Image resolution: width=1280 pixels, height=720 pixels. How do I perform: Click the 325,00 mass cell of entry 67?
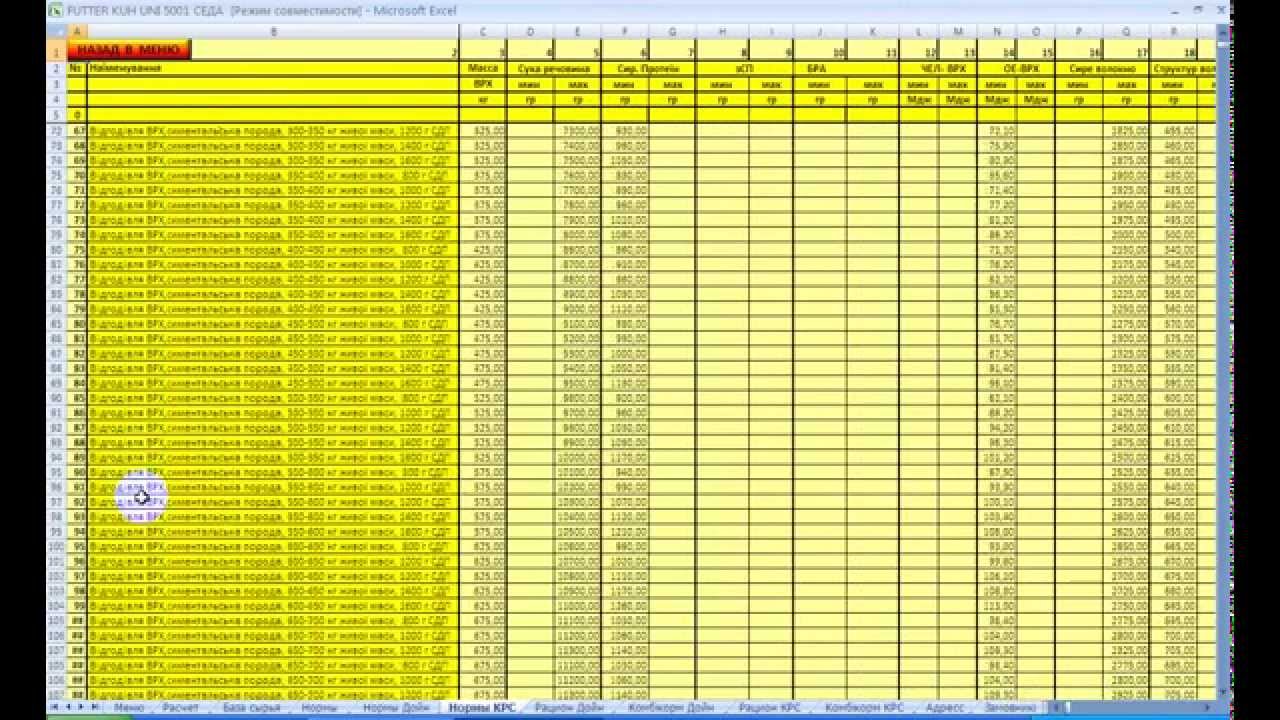coord(483,130)
